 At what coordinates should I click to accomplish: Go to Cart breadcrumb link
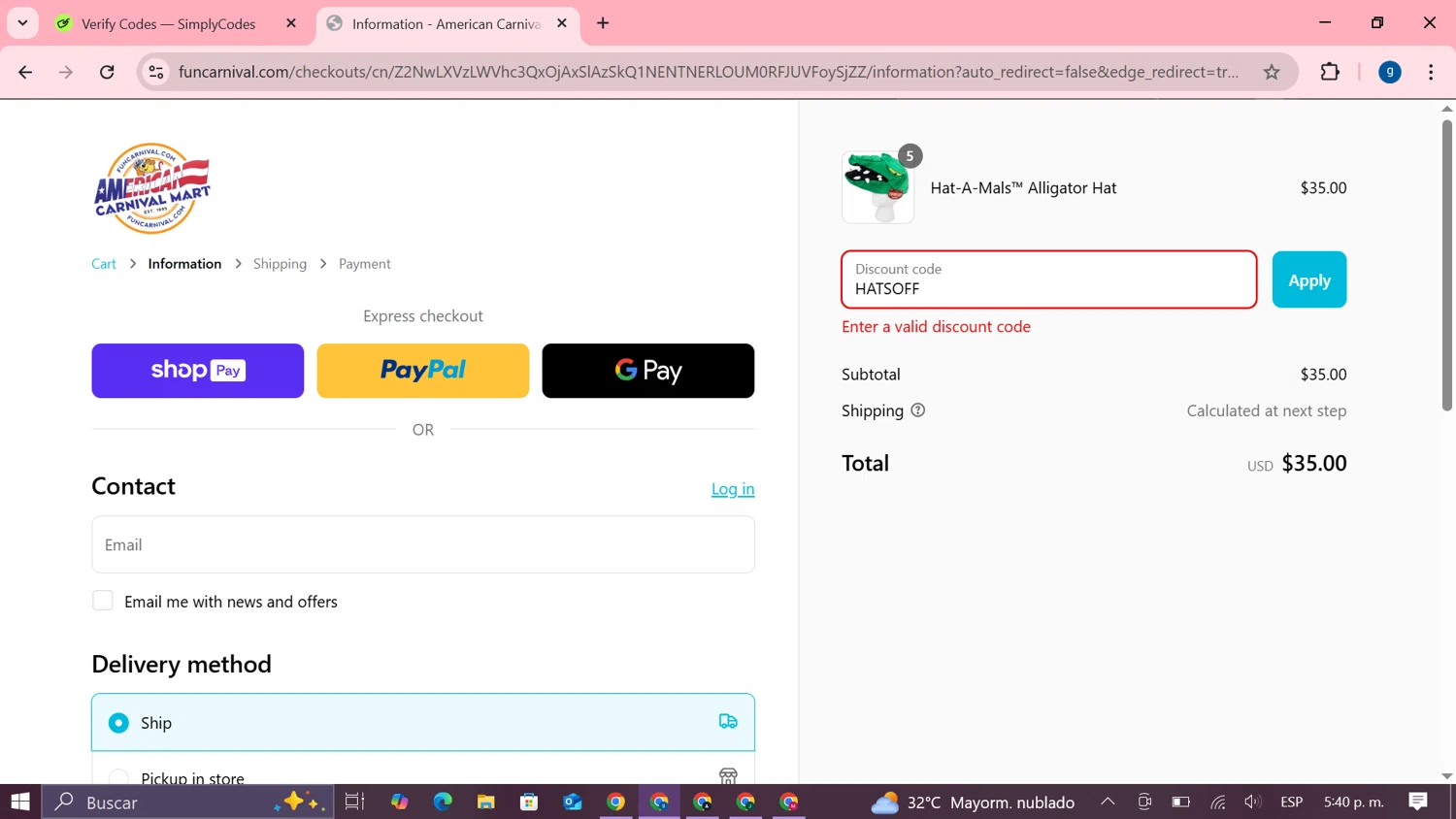[x=104, y=264]
